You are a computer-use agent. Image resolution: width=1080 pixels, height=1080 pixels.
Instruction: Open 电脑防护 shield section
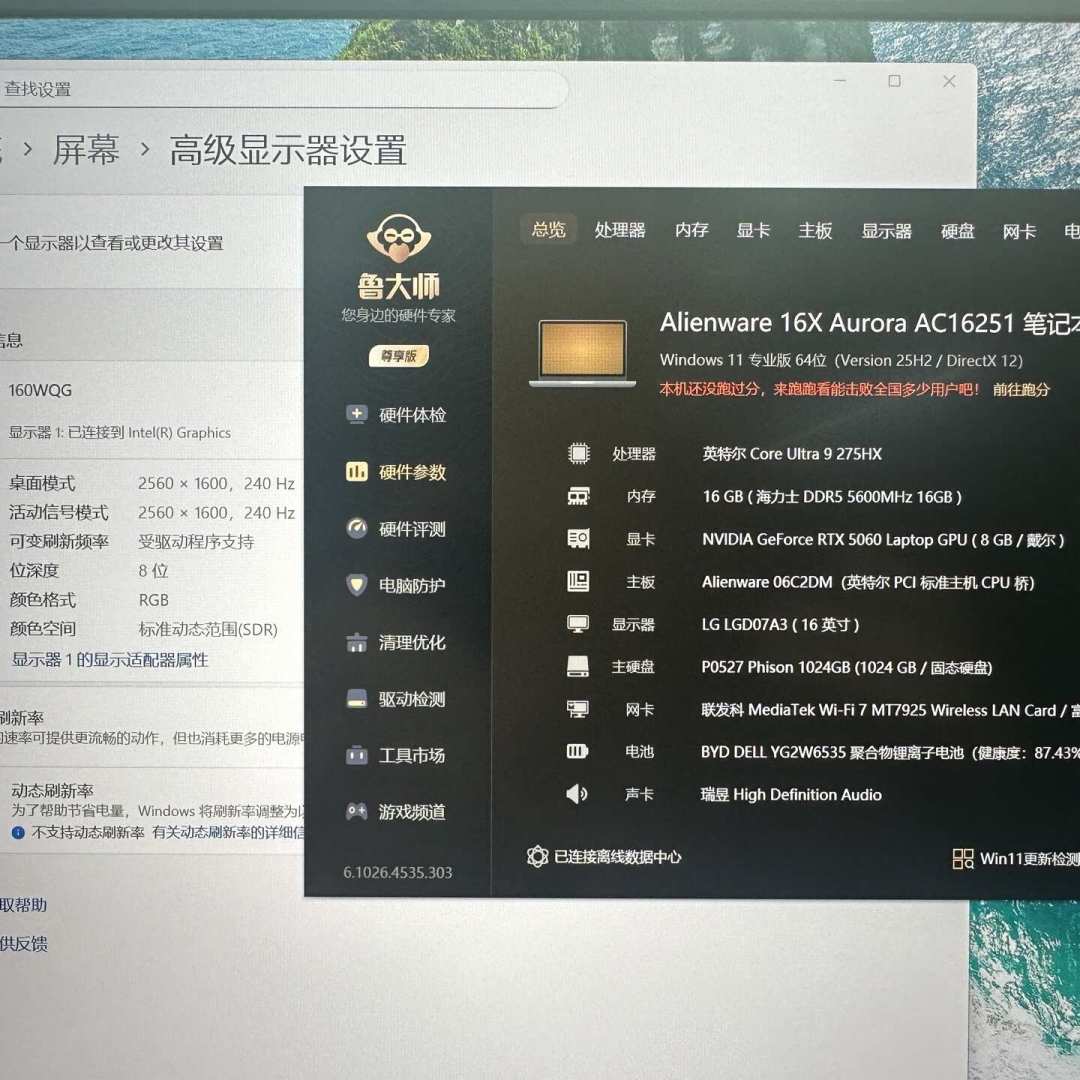[x=396, y=585]
